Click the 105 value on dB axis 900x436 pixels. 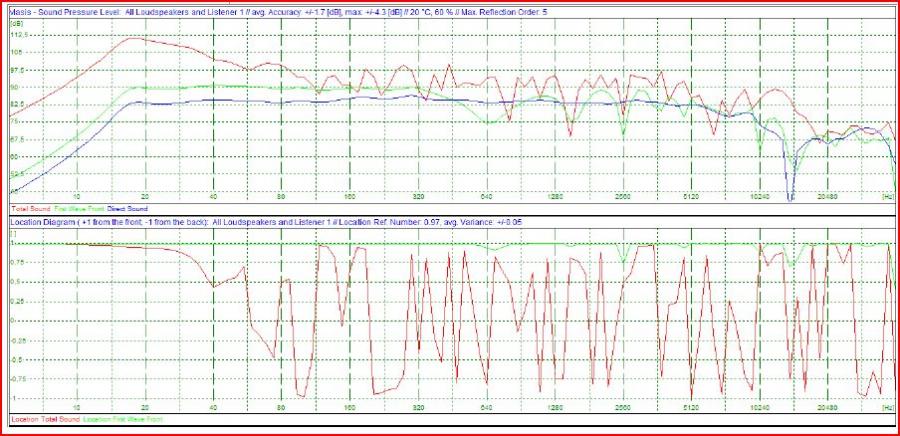pyautogui.click(x=15, y=53)
